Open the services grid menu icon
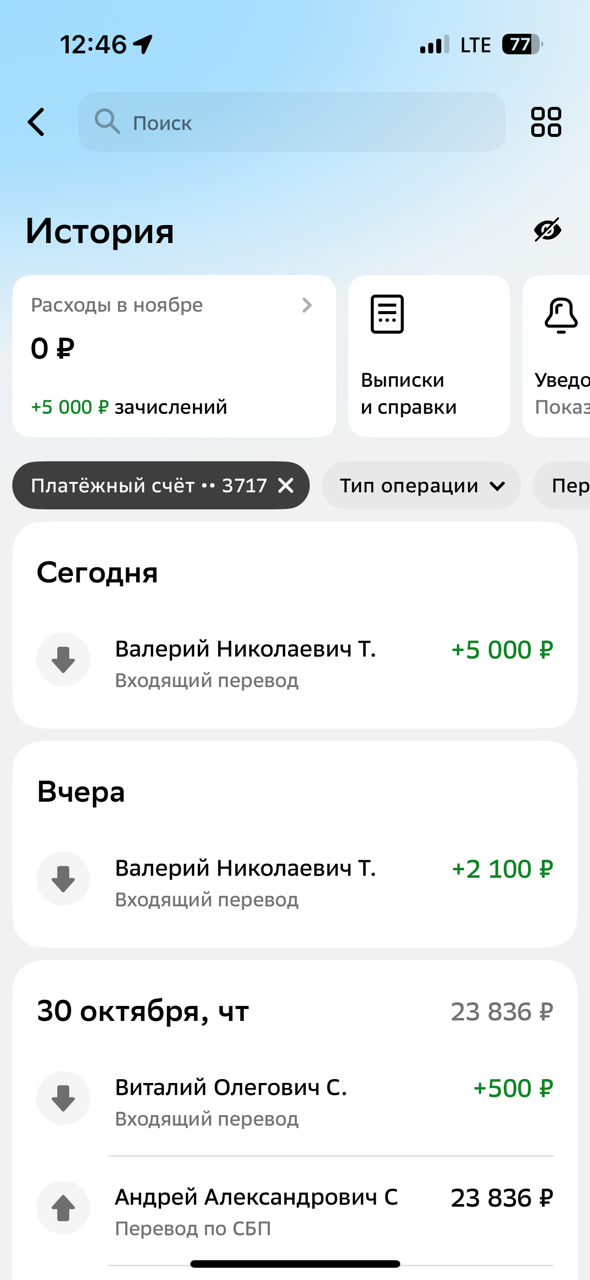The width and height of the screenshot is (590, 1280). (x=546, y=122)
